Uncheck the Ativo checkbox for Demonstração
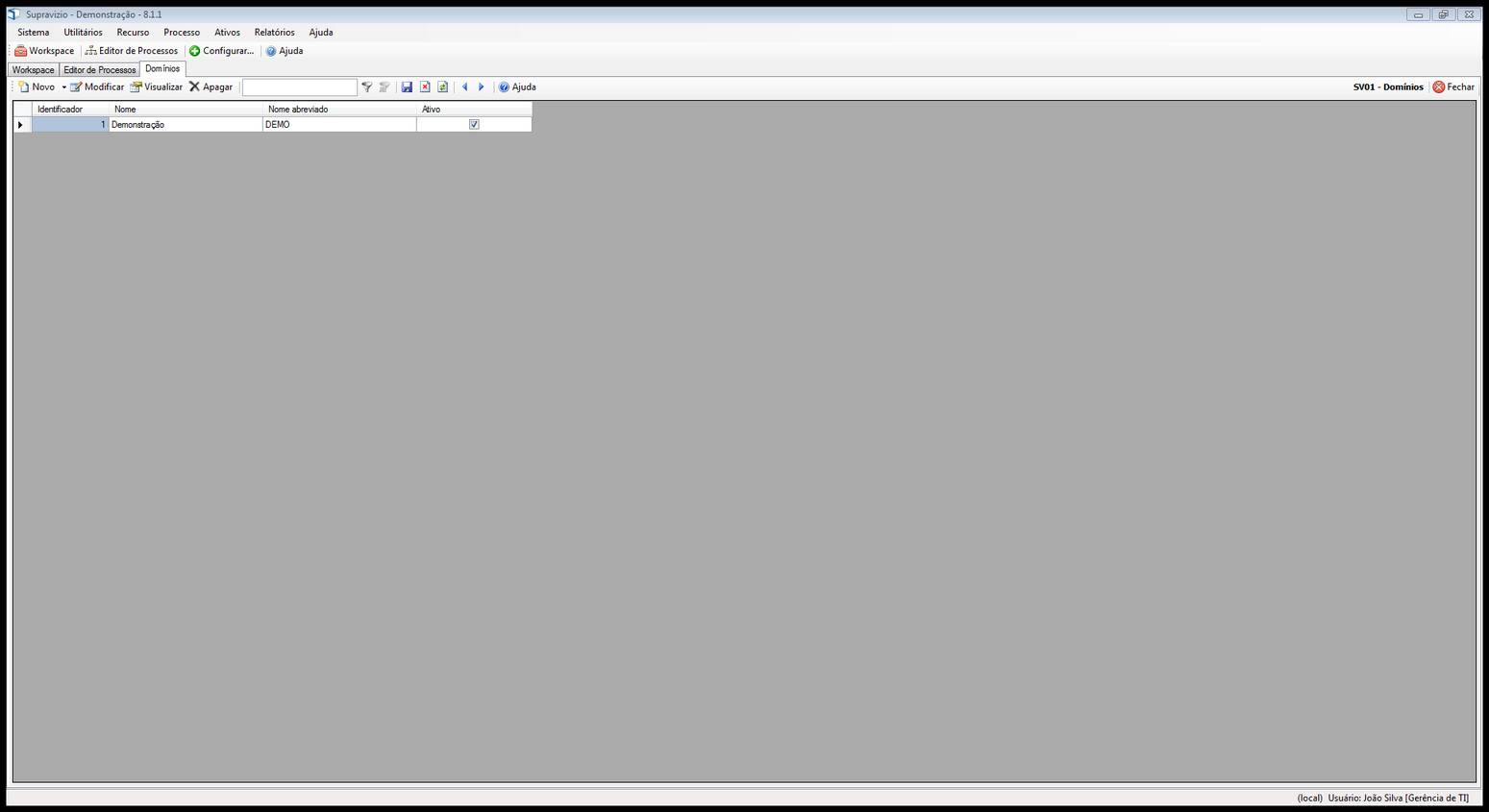This screenshot has height=812, width=1489. click(474, 125)
